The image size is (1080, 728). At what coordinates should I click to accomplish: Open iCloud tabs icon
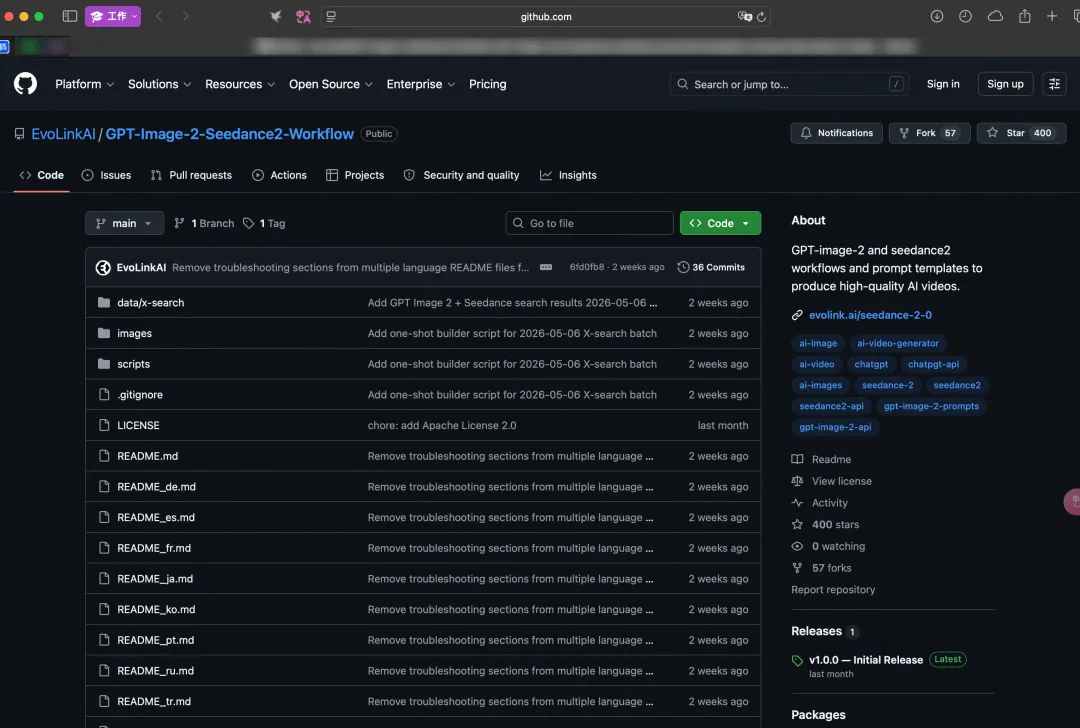[995, 16]
